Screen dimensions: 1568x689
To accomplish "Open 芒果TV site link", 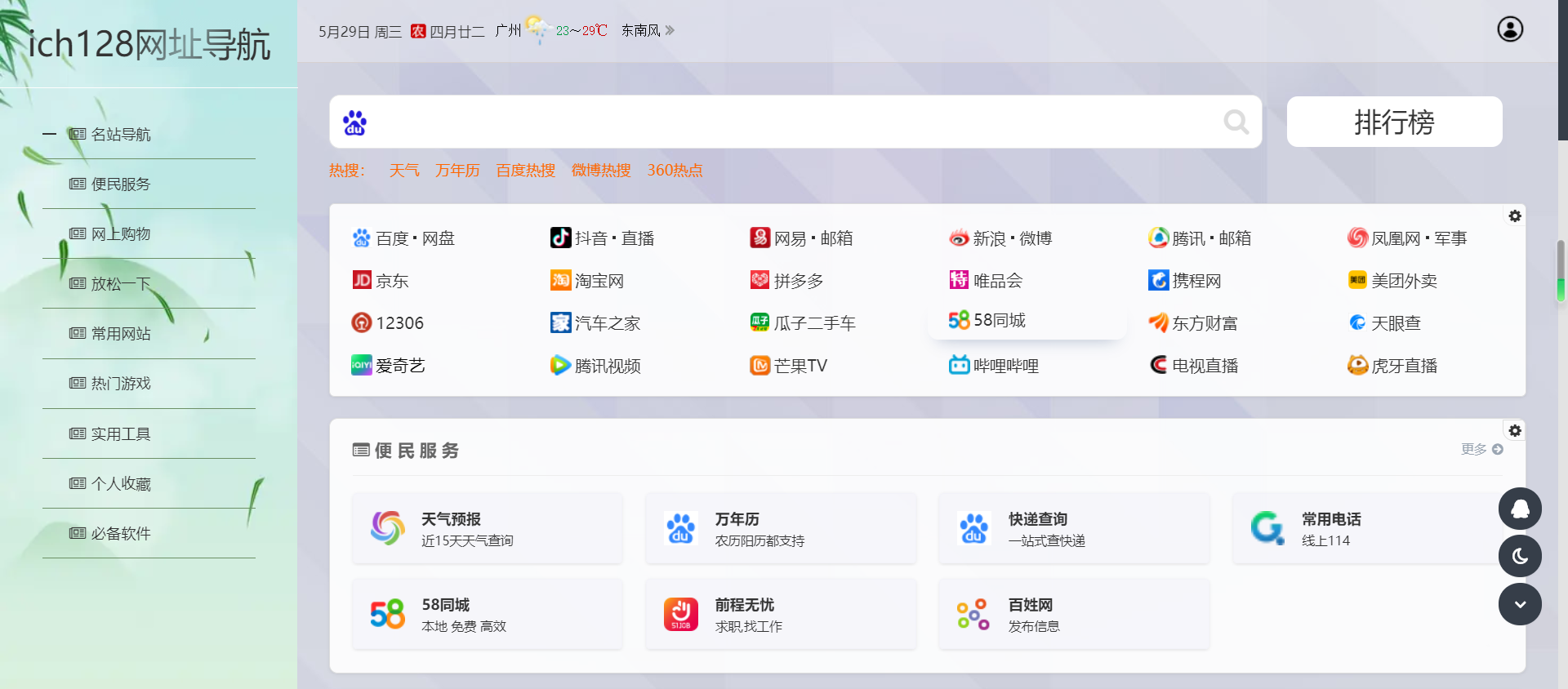I will click(788, 366).
